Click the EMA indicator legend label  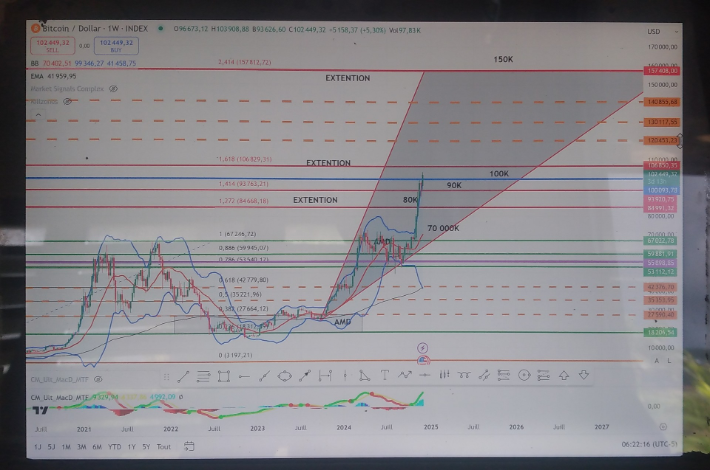[x=37, y=76]
